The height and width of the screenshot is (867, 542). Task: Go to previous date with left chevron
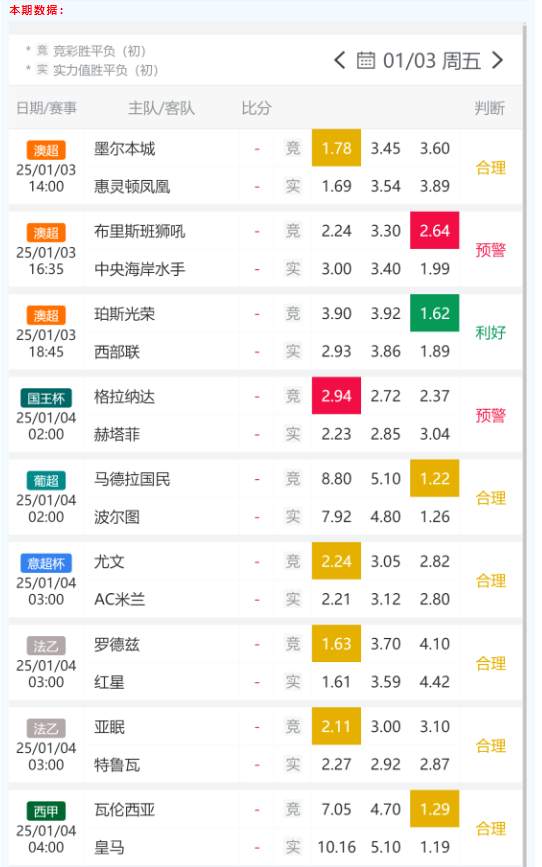[x=340, y=60]
